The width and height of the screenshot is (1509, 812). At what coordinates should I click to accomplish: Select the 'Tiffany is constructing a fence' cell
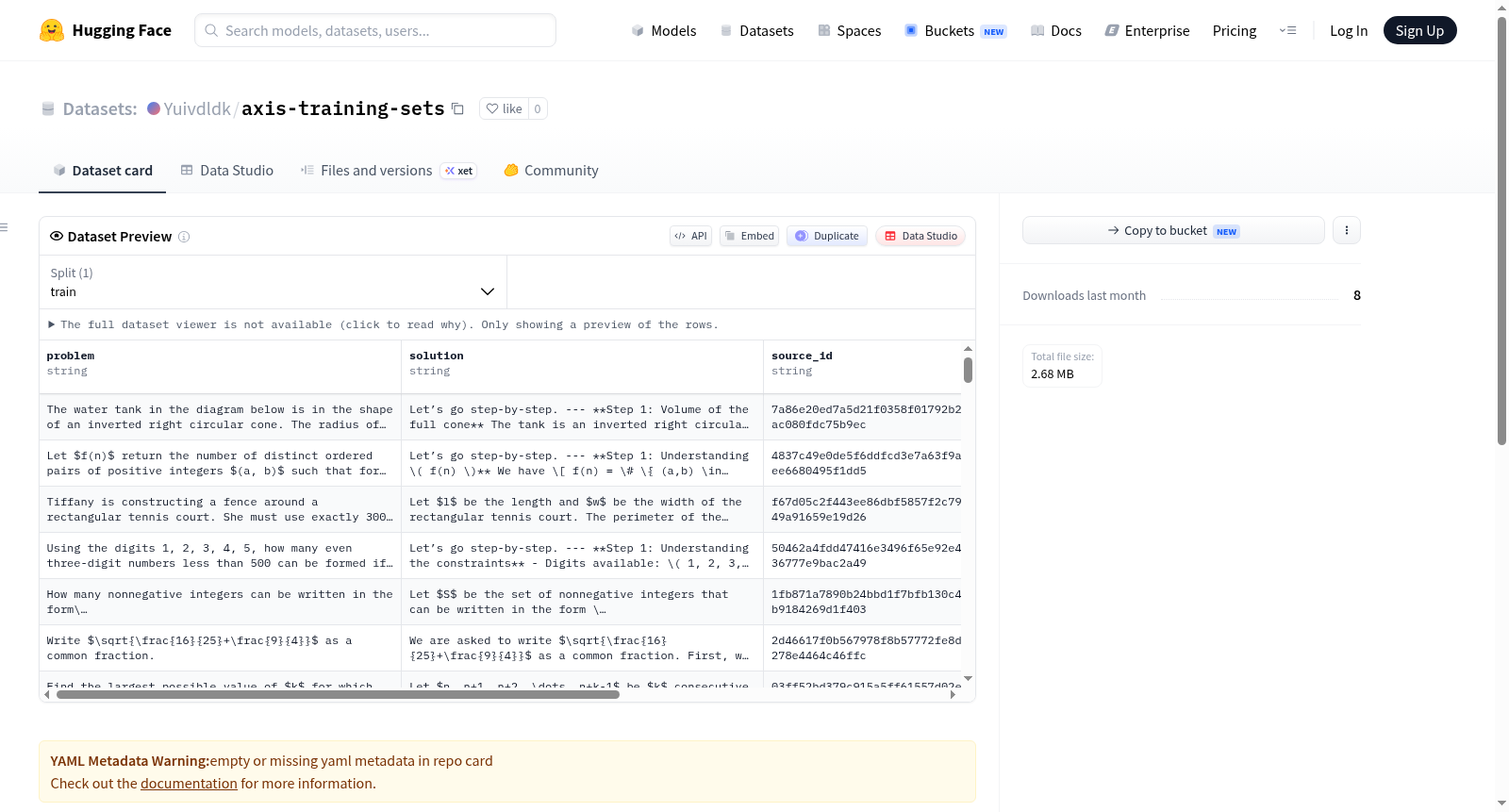pyautogui.click(x=221, y=509)
